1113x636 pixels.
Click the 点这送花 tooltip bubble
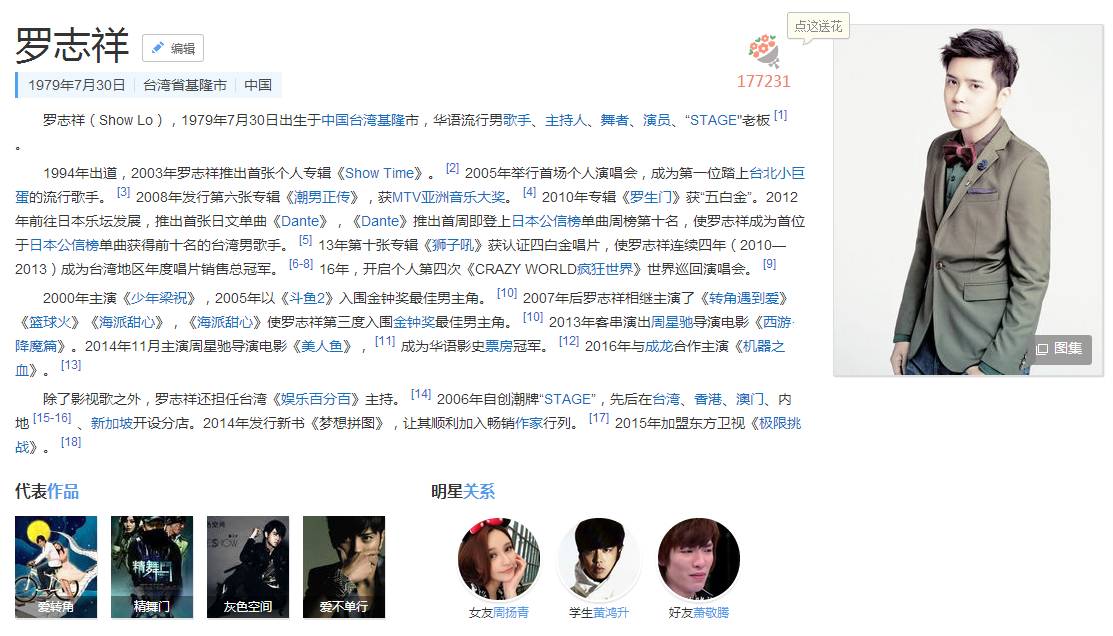point(818,26)
